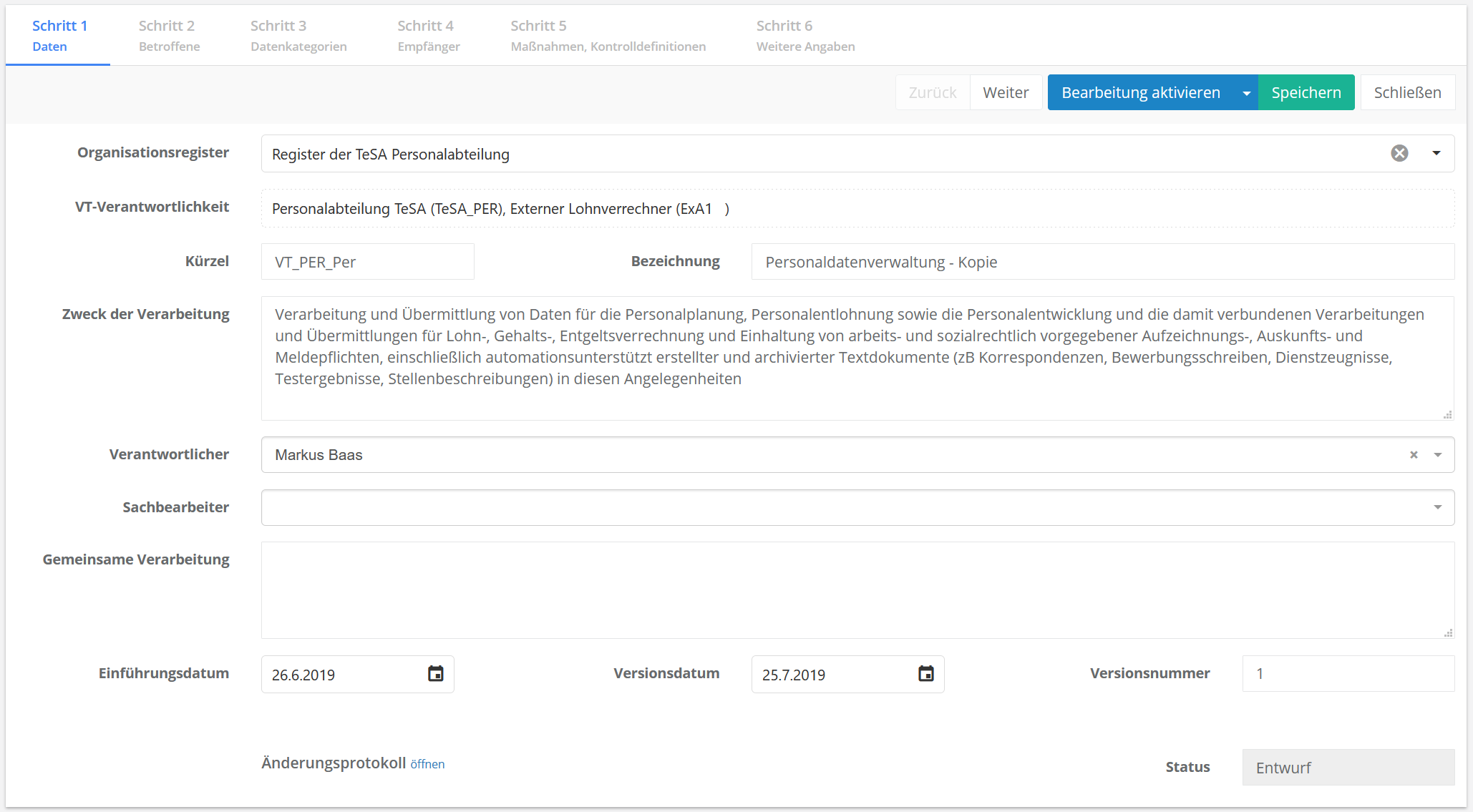The width and height of the screenshot is (1473, 812).
Task: Remove Markus Baas from Verantwortlicher field
Action: point(1414,454)
